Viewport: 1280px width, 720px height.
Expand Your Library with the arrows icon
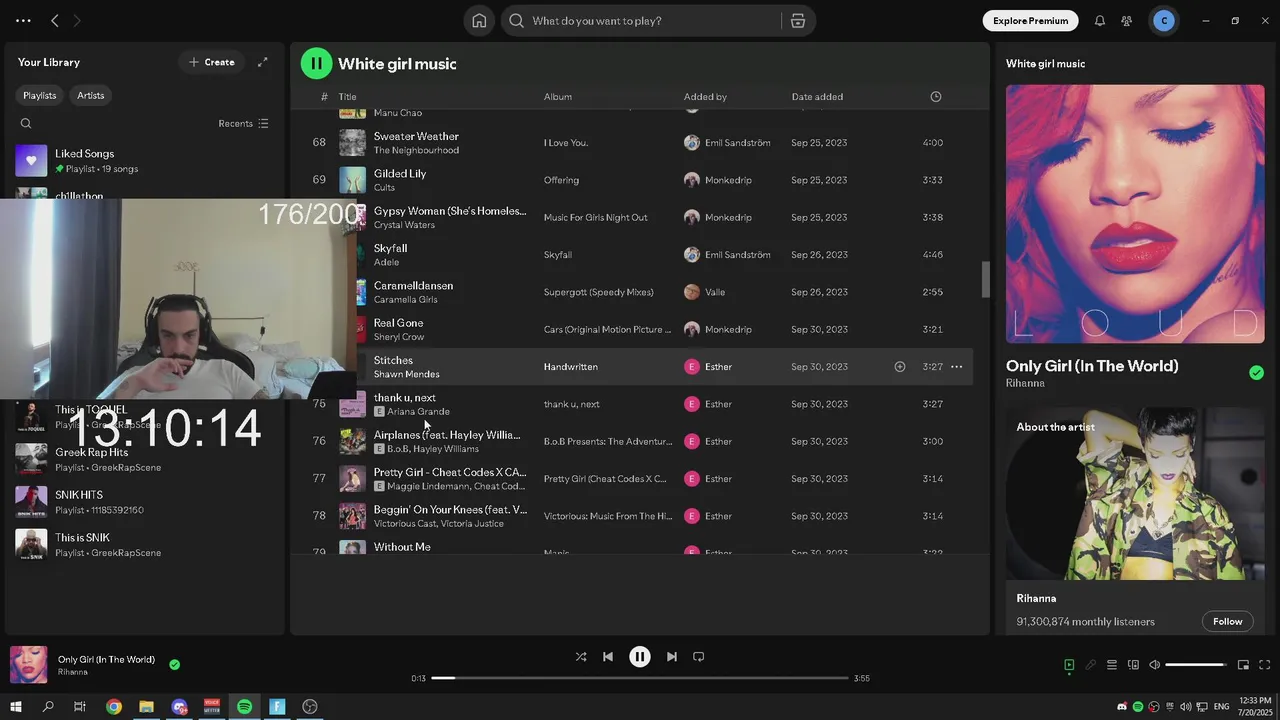point(263,62)
